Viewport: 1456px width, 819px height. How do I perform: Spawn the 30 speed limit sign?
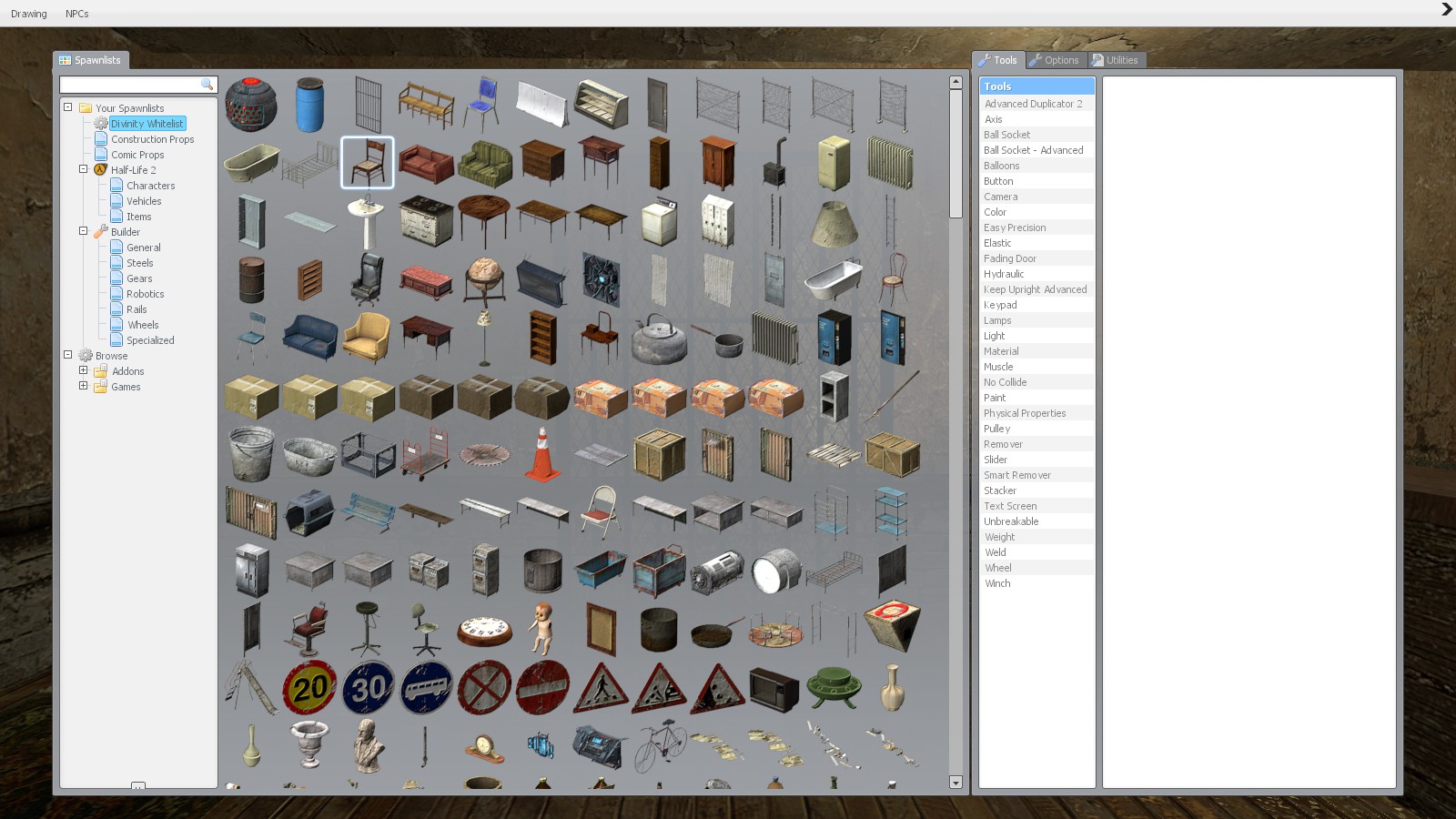[x=368, y=687]
